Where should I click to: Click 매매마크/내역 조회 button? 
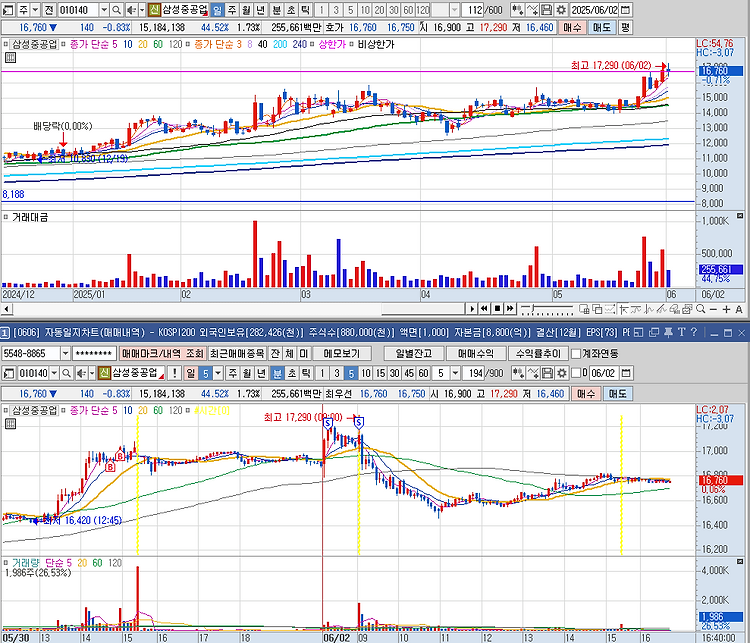click(163, 354)
